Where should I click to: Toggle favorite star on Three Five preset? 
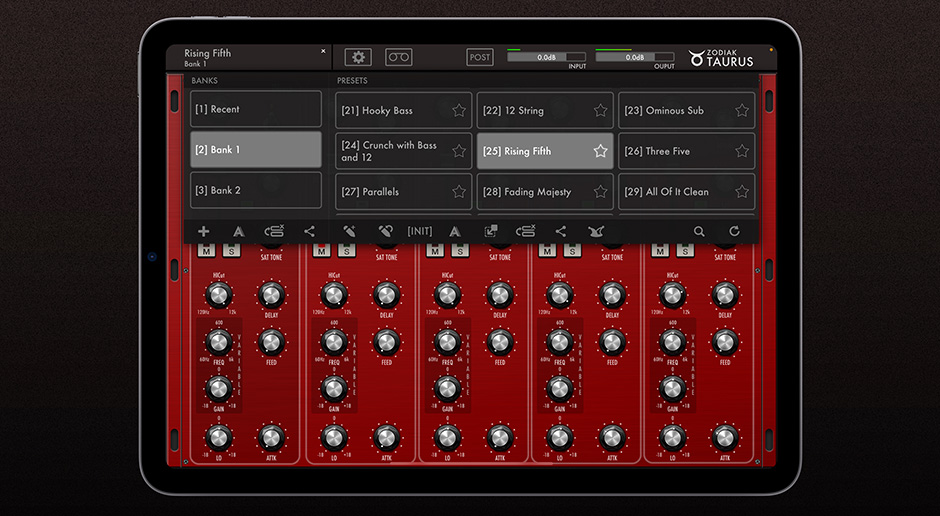742,151
